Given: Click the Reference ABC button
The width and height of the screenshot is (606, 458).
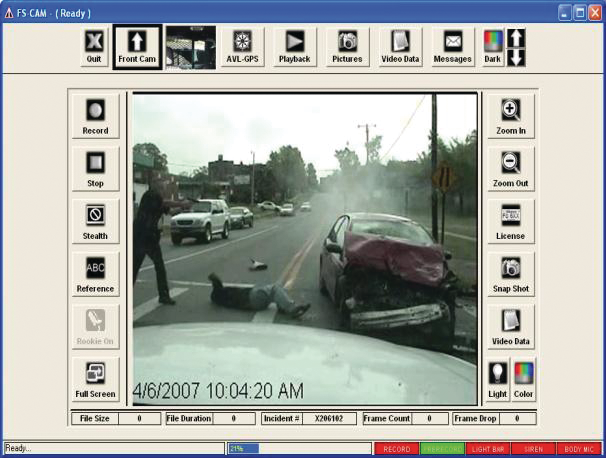Looking at the screenshot, I should pyautogui.click(x=95, y=273).
